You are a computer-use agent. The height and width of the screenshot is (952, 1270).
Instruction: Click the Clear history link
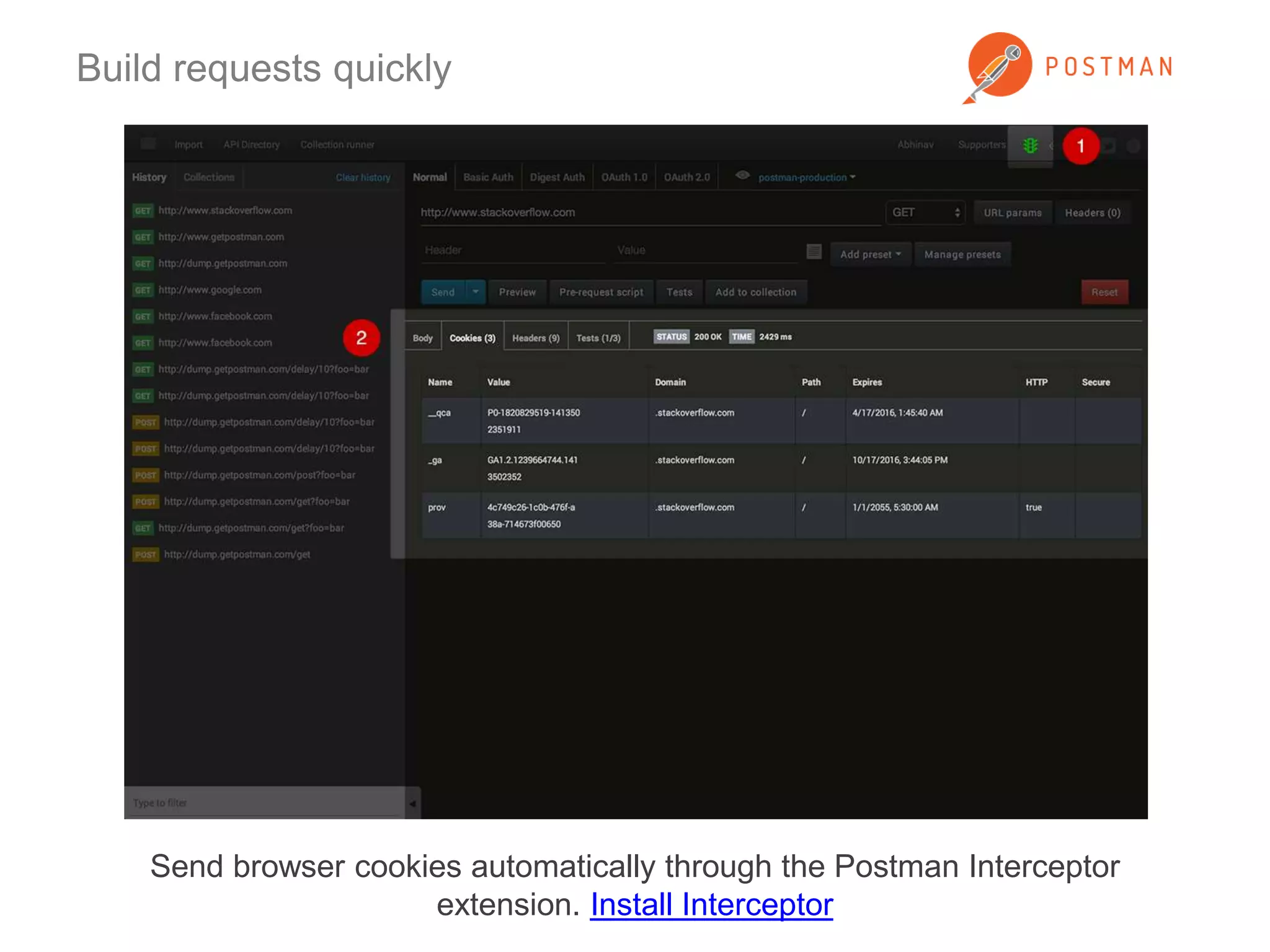[x=363, y=177]
